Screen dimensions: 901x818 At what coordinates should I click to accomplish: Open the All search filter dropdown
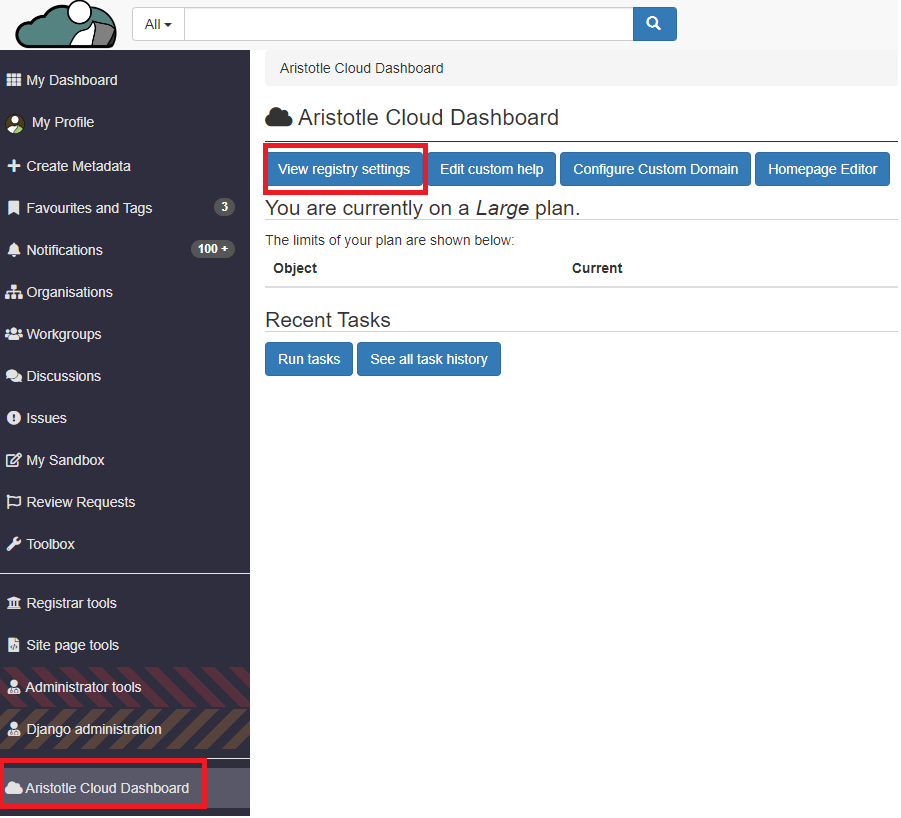point(158,24)
